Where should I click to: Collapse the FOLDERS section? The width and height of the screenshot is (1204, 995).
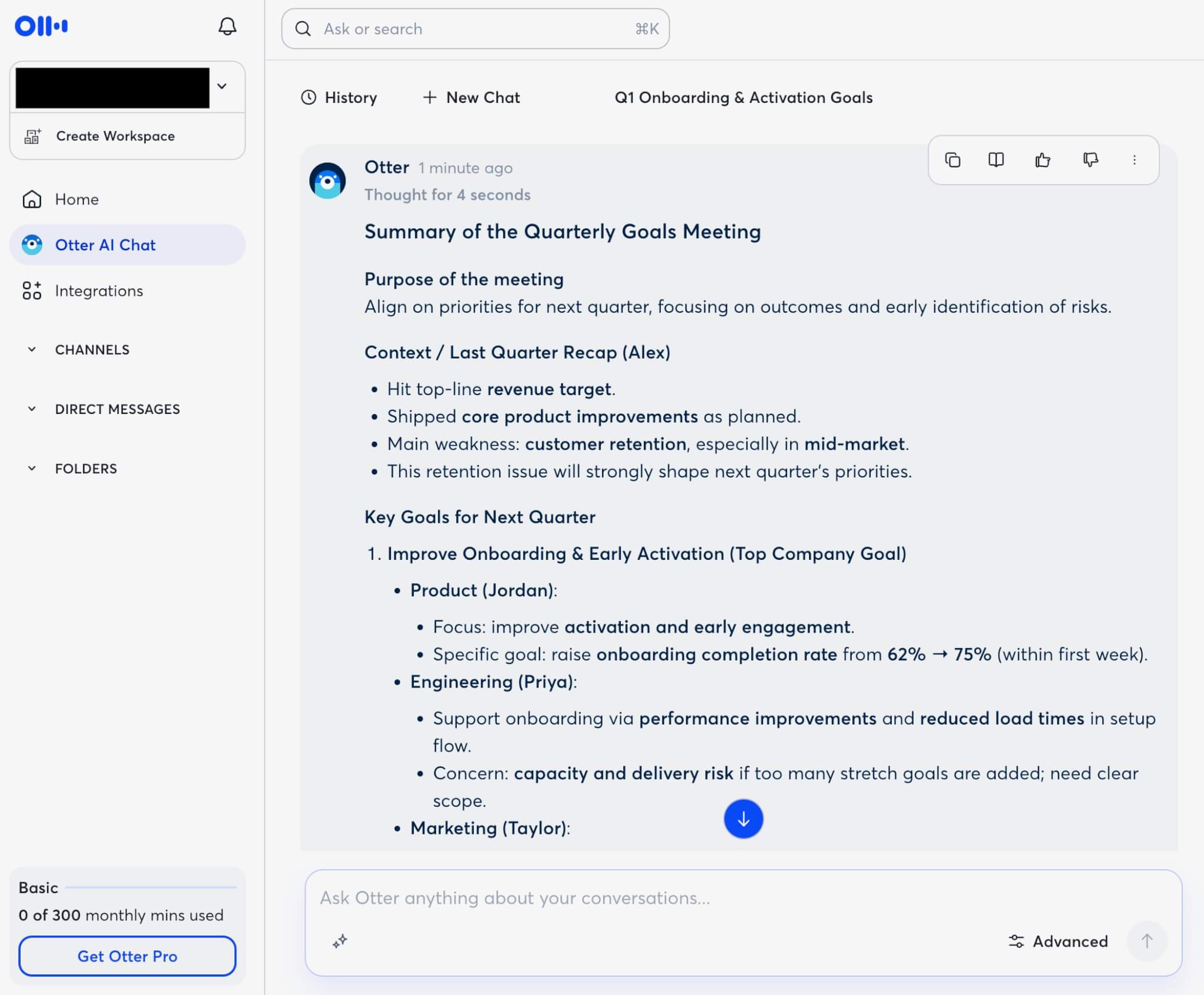click(x=32, y=469)
